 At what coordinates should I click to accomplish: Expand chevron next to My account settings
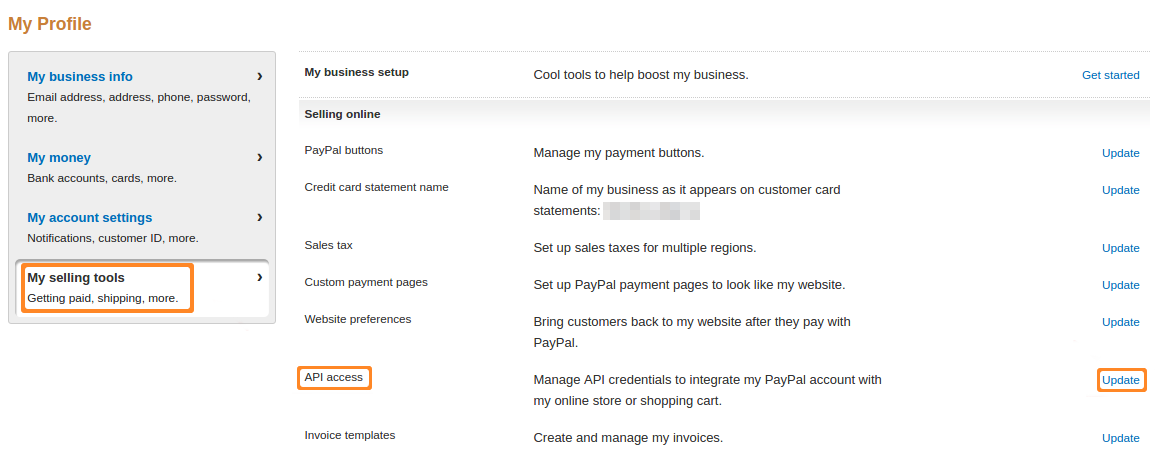pyautogui.click(x=260, y=217)
